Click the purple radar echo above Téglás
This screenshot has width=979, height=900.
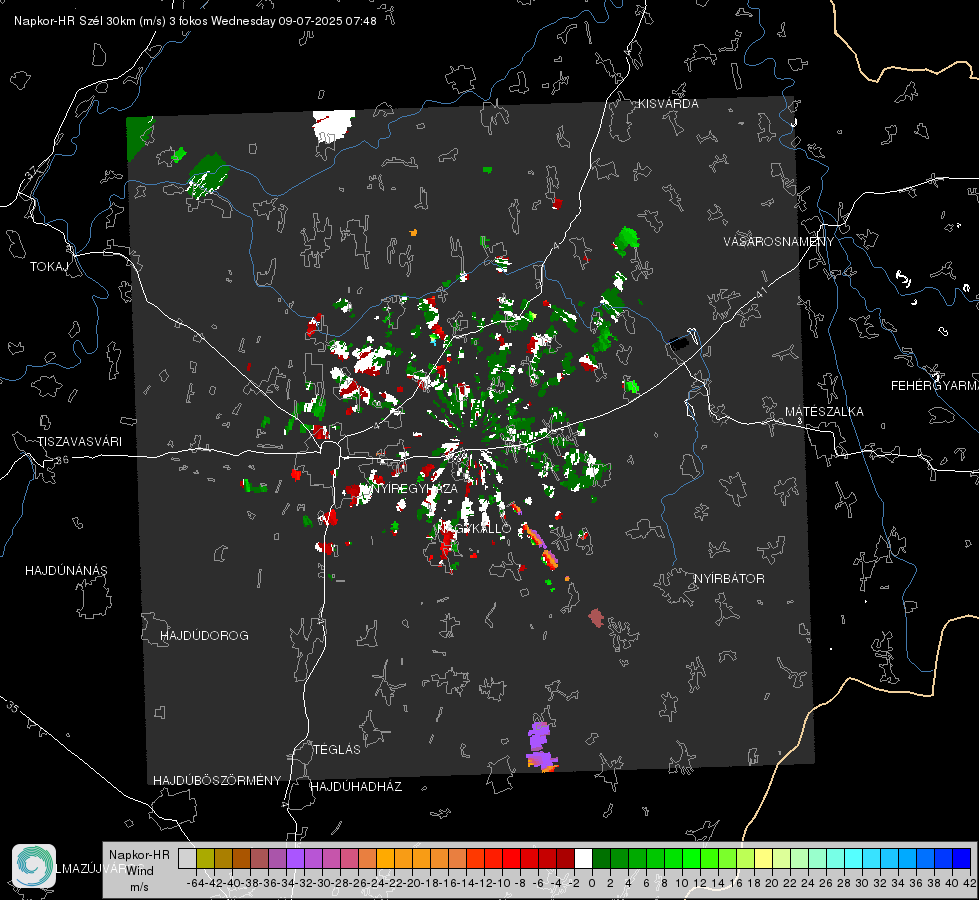pyautogui.click(x=541, y=747)
